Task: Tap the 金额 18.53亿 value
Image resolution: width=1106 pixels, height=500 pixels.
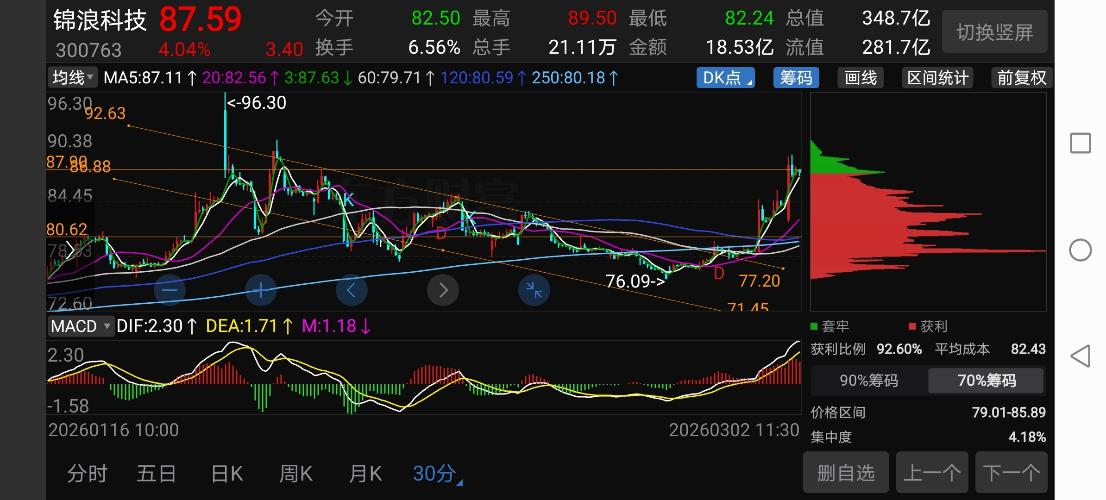Action: coord(739,47)
